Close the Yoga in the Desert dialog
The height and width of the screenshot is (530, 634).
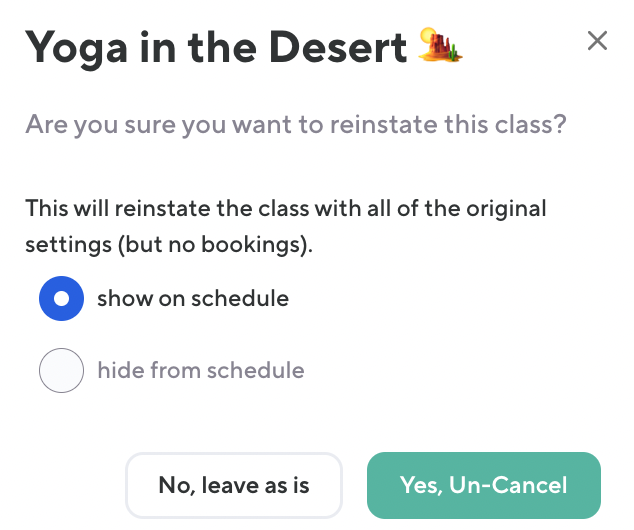[x=597, y=41]
